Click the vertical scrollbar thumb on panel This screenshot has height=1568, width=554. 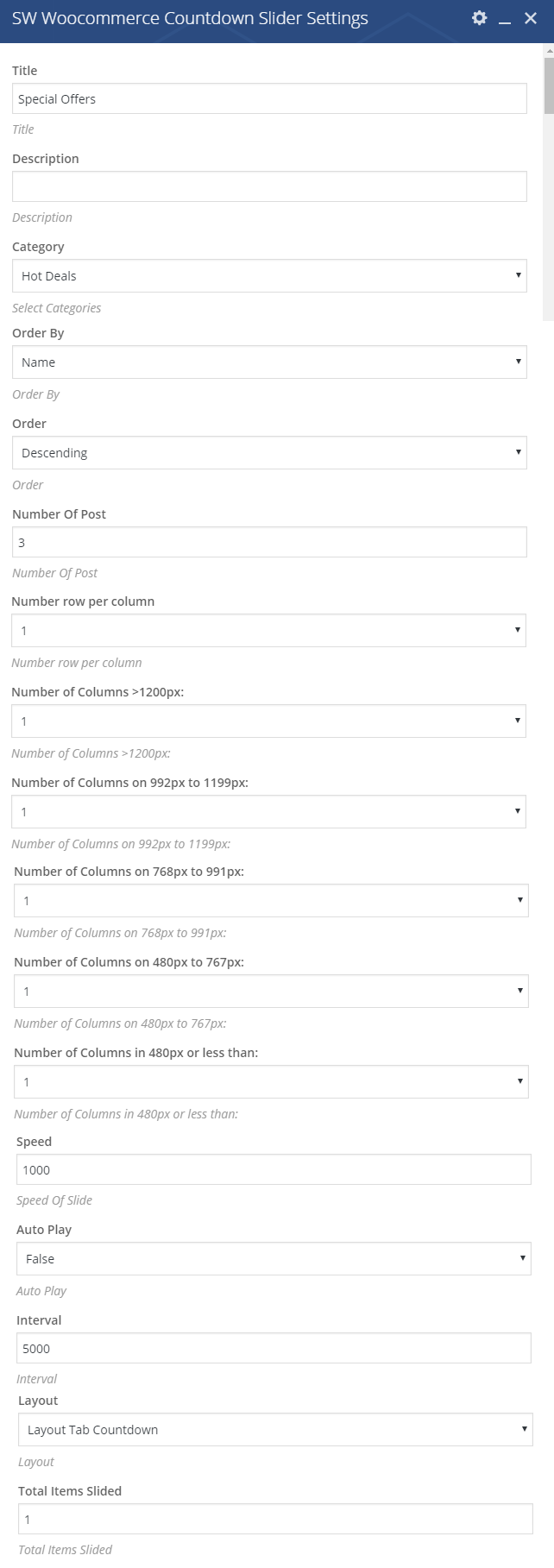(x=549, y=85)
